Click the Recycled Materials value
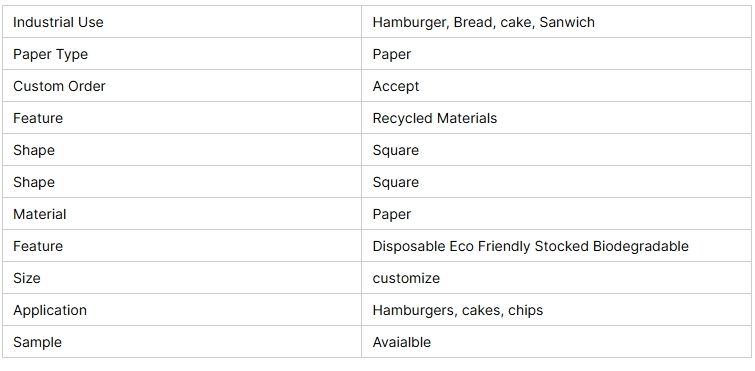 [434, 118]
